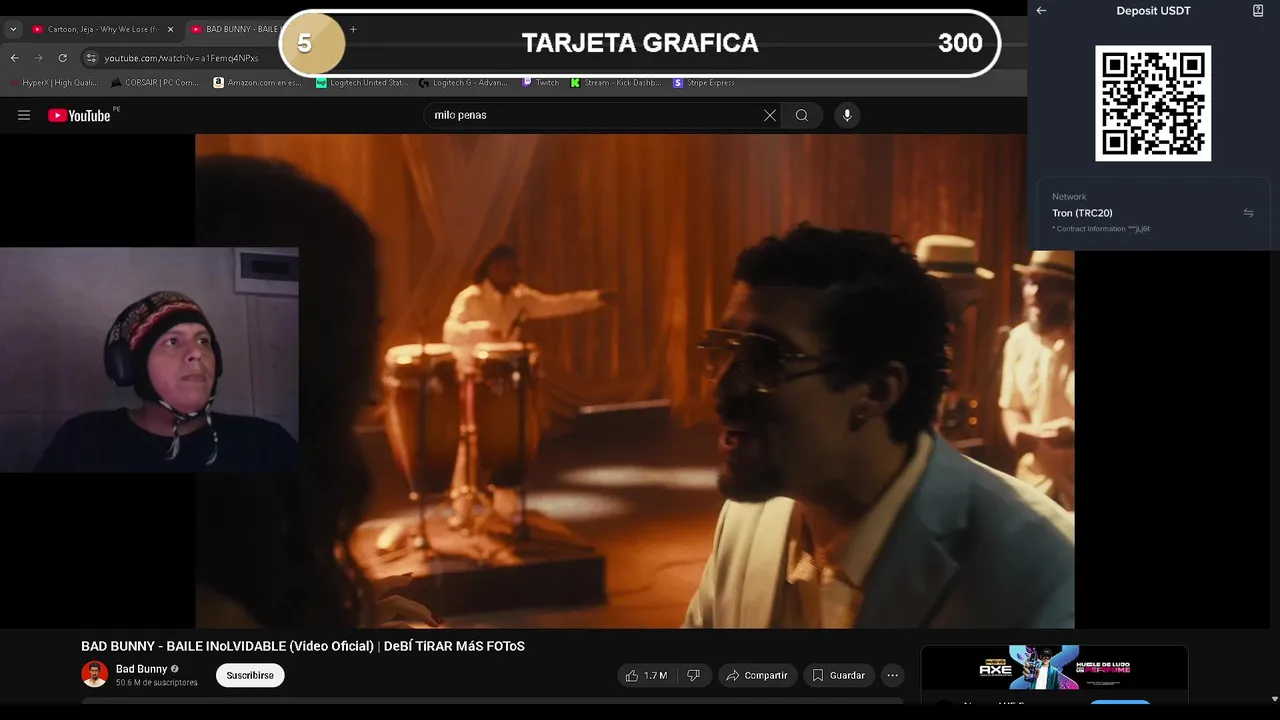Subscribe with the Suscribirse button

click(x=250, y=675)
